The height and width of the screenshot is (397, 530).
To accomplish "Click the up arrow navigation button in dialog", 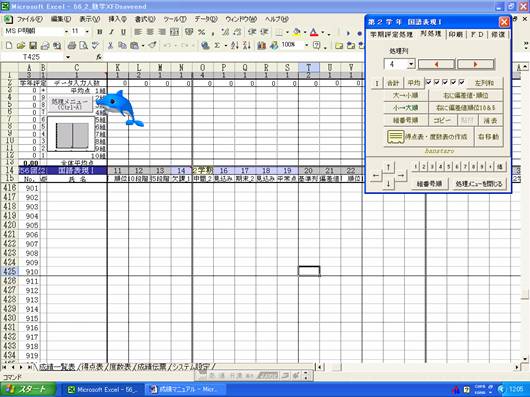I will (x=388, y=167).
